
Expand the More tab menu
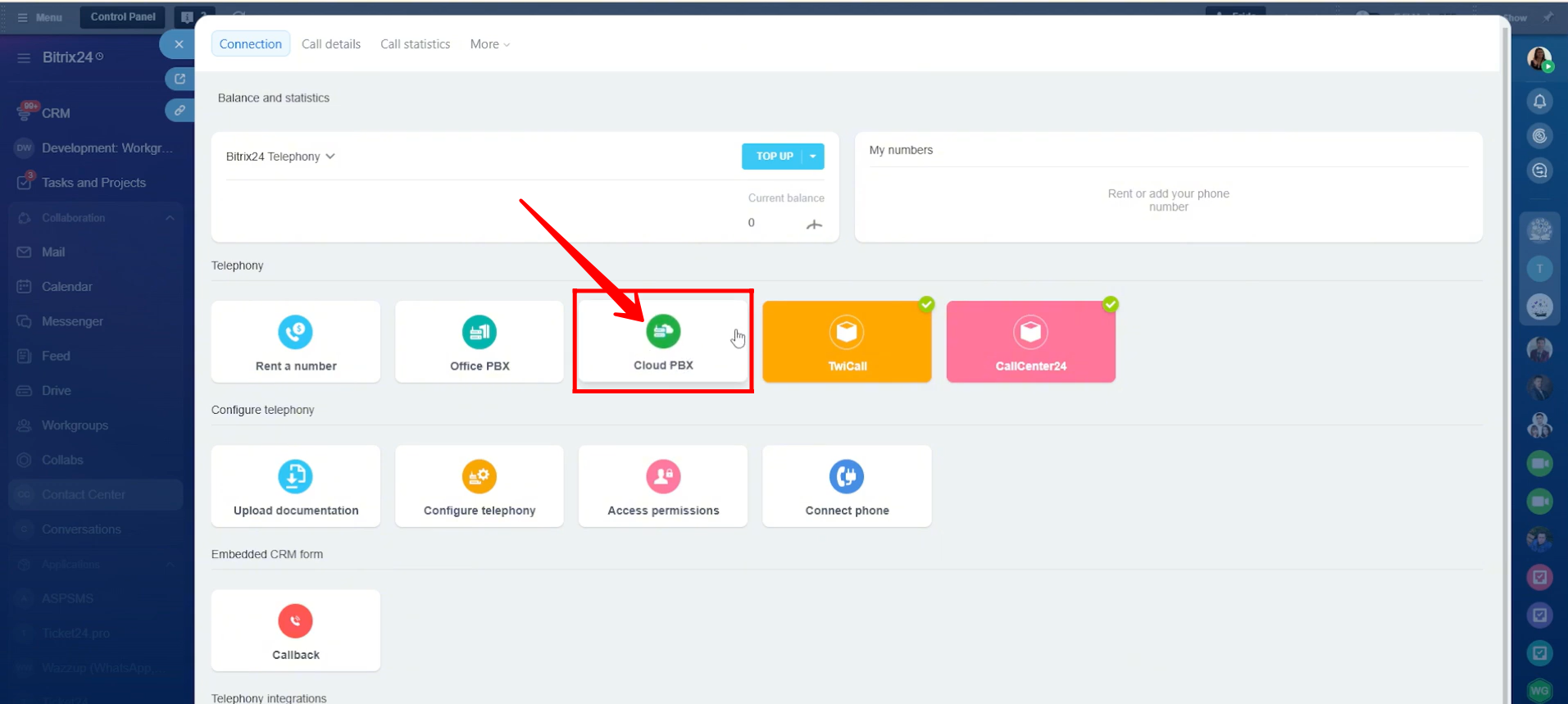pyautogui.click(x=489, y=44)
